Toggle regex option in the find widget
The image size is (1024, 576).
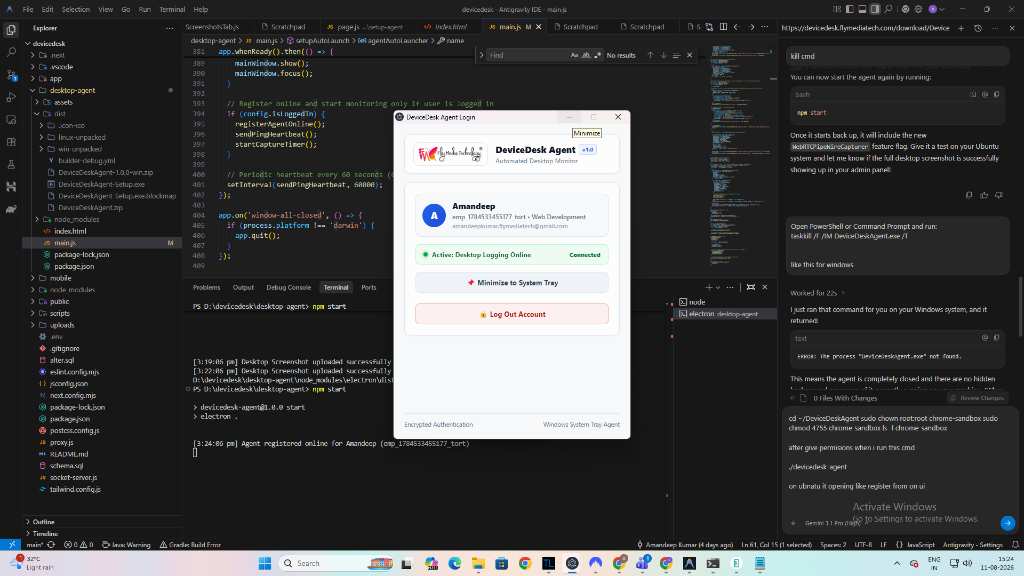598,56
